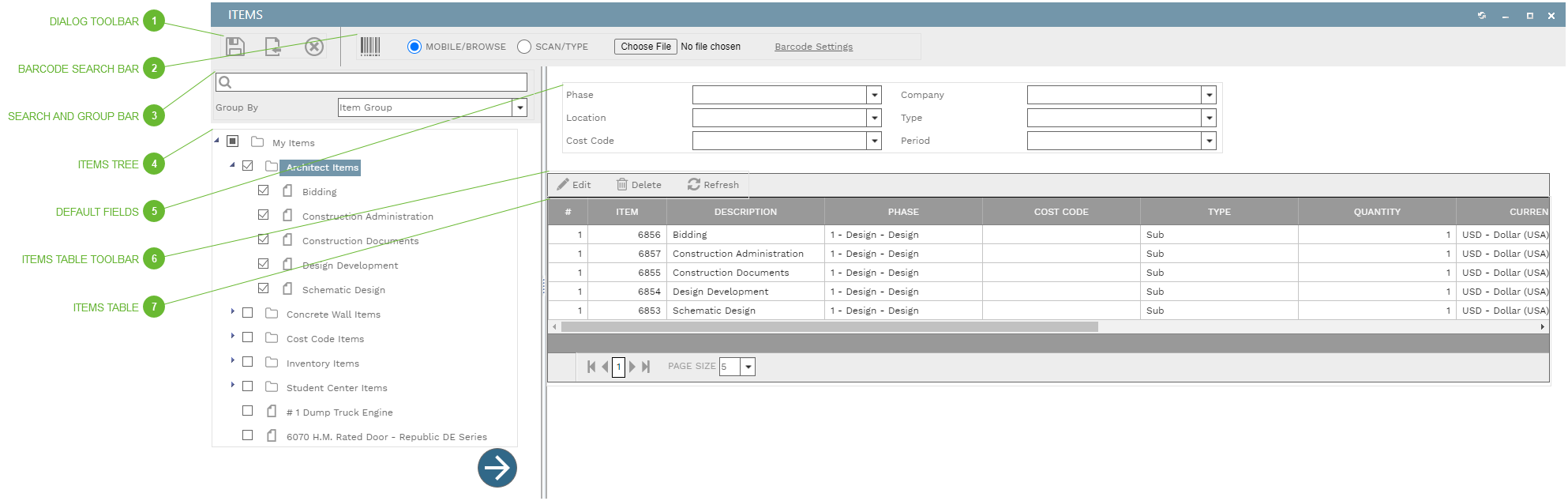1568x501 pixels.
Task: Open the Period dropdown
Action: click(x=1209, y=141)
